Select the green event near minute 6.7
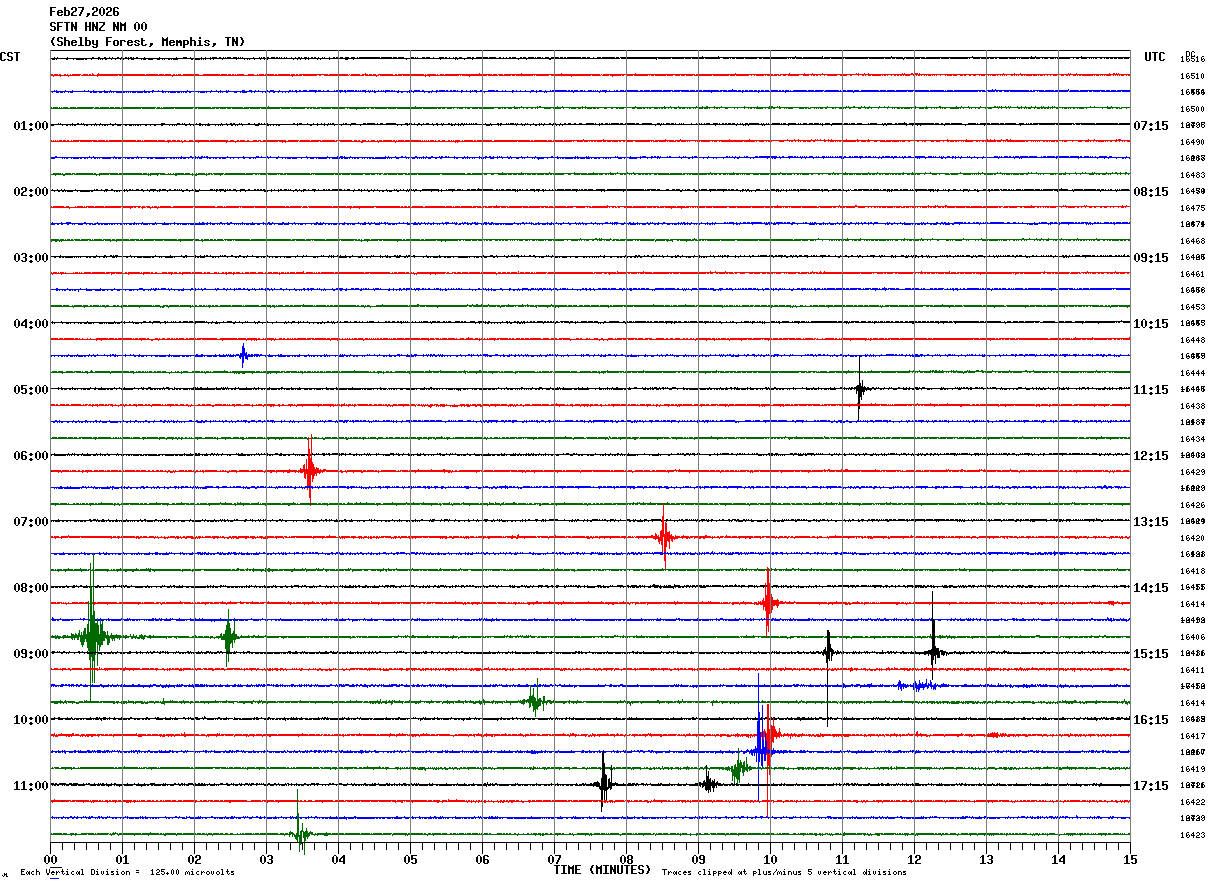1210x886 pixels. pos(535,701)
